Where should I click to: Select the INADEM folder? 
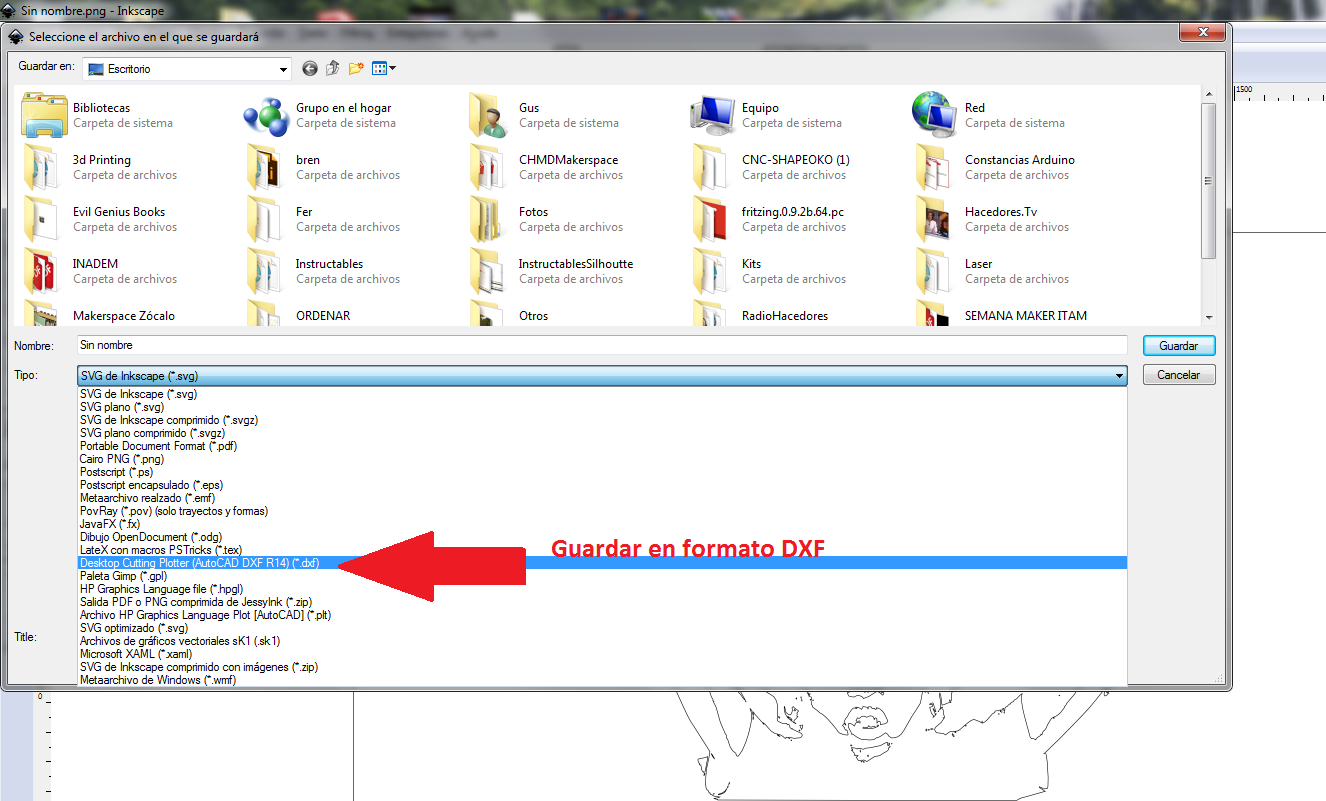point(100,271)
